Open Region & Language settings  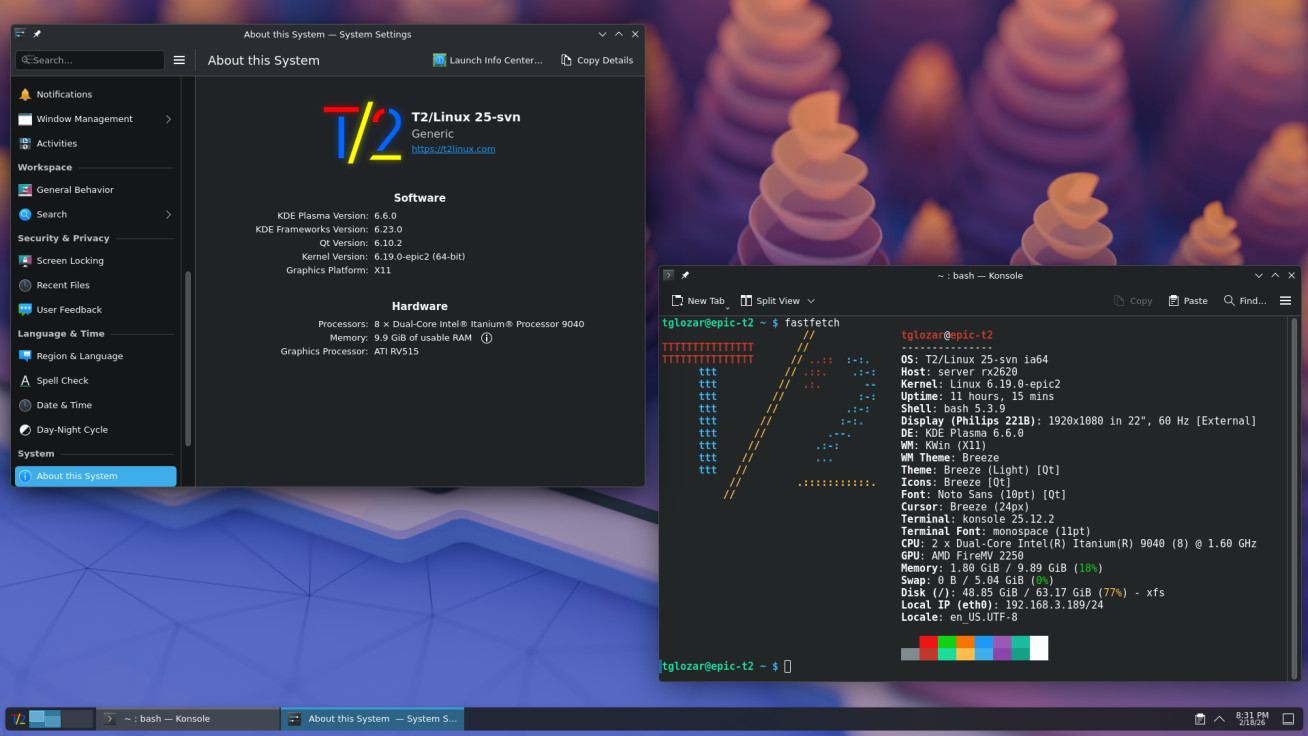coord(95,356)
